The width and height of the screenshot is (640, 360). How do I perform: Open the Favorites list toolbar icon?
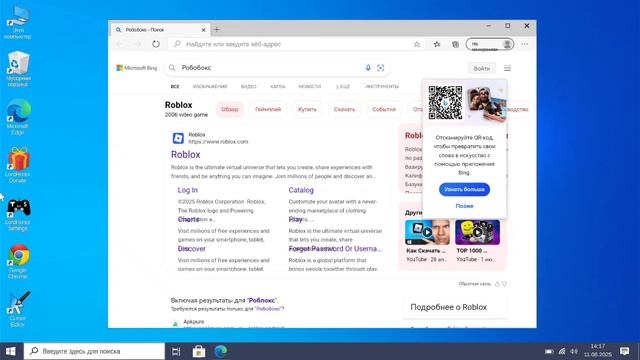[x=437, y=44]
